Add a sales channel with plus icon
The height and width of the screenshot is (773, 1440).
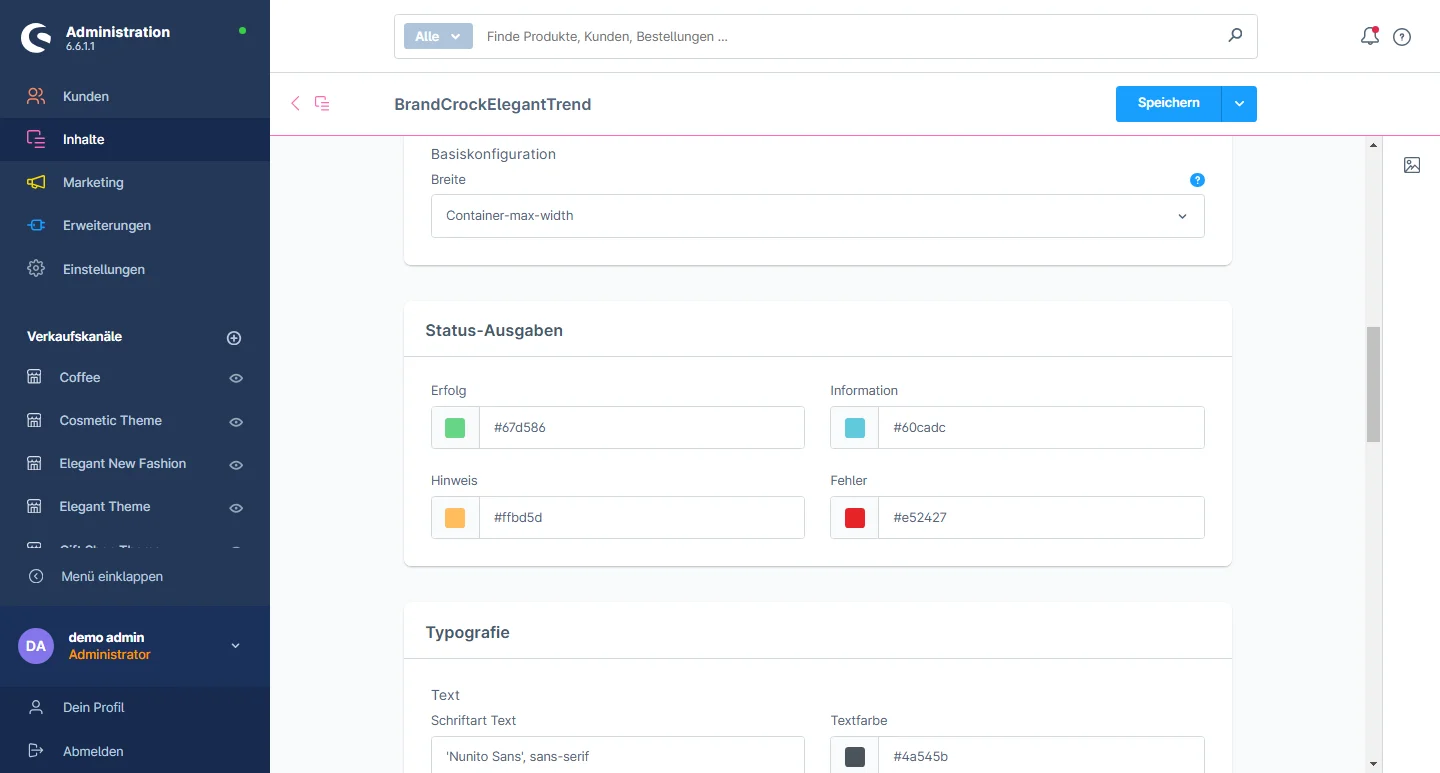click(234, 338)
